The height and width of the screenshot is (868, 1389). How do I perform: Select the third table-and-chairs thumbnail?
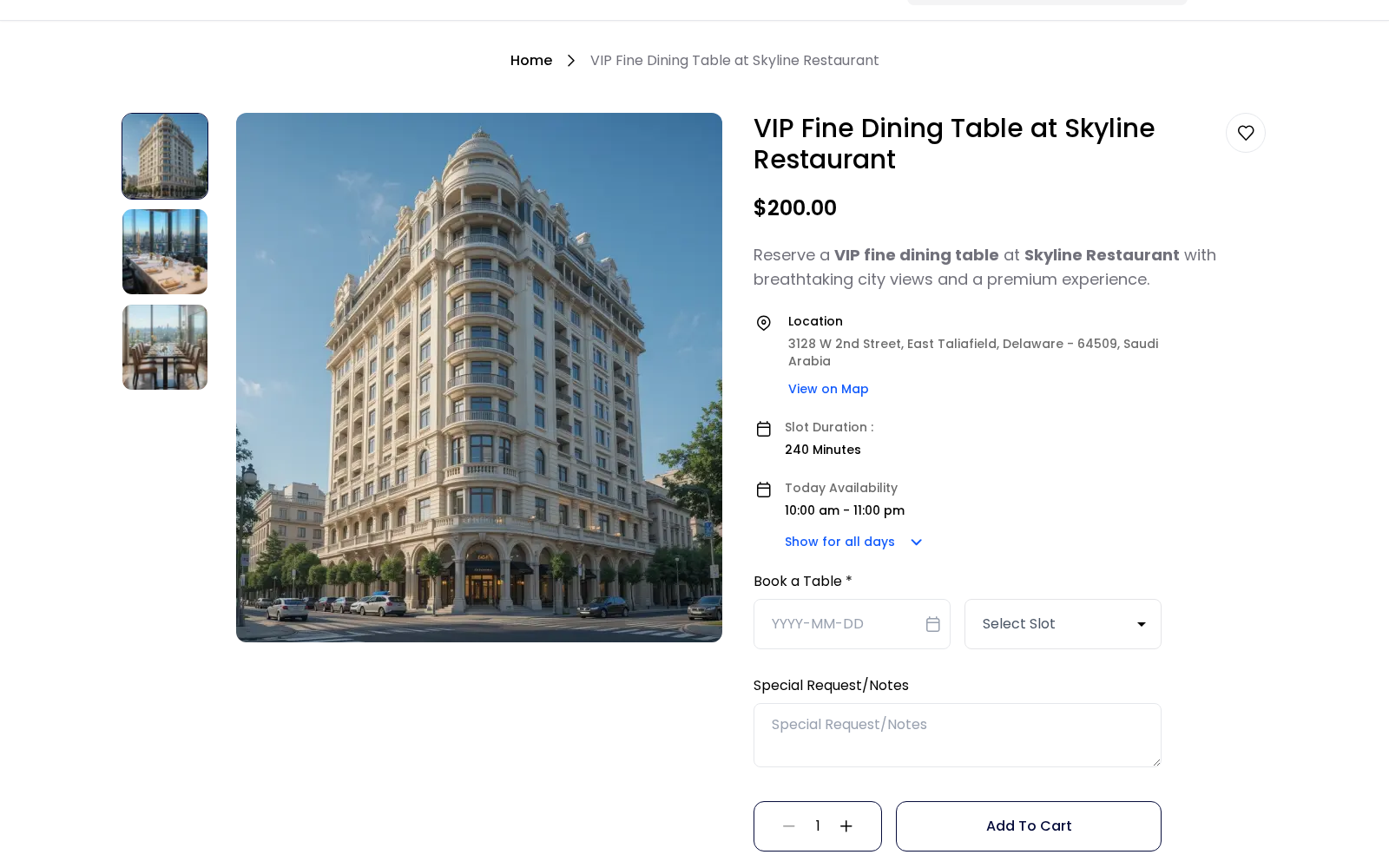pyautogui.click(x=165, y=347)
